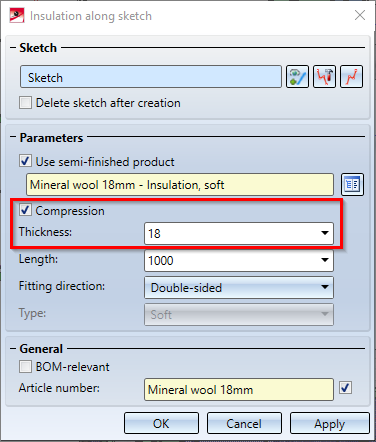Click the create new sketch icon
The height and width of the screenshot is (442, 376).
[351, 77]
